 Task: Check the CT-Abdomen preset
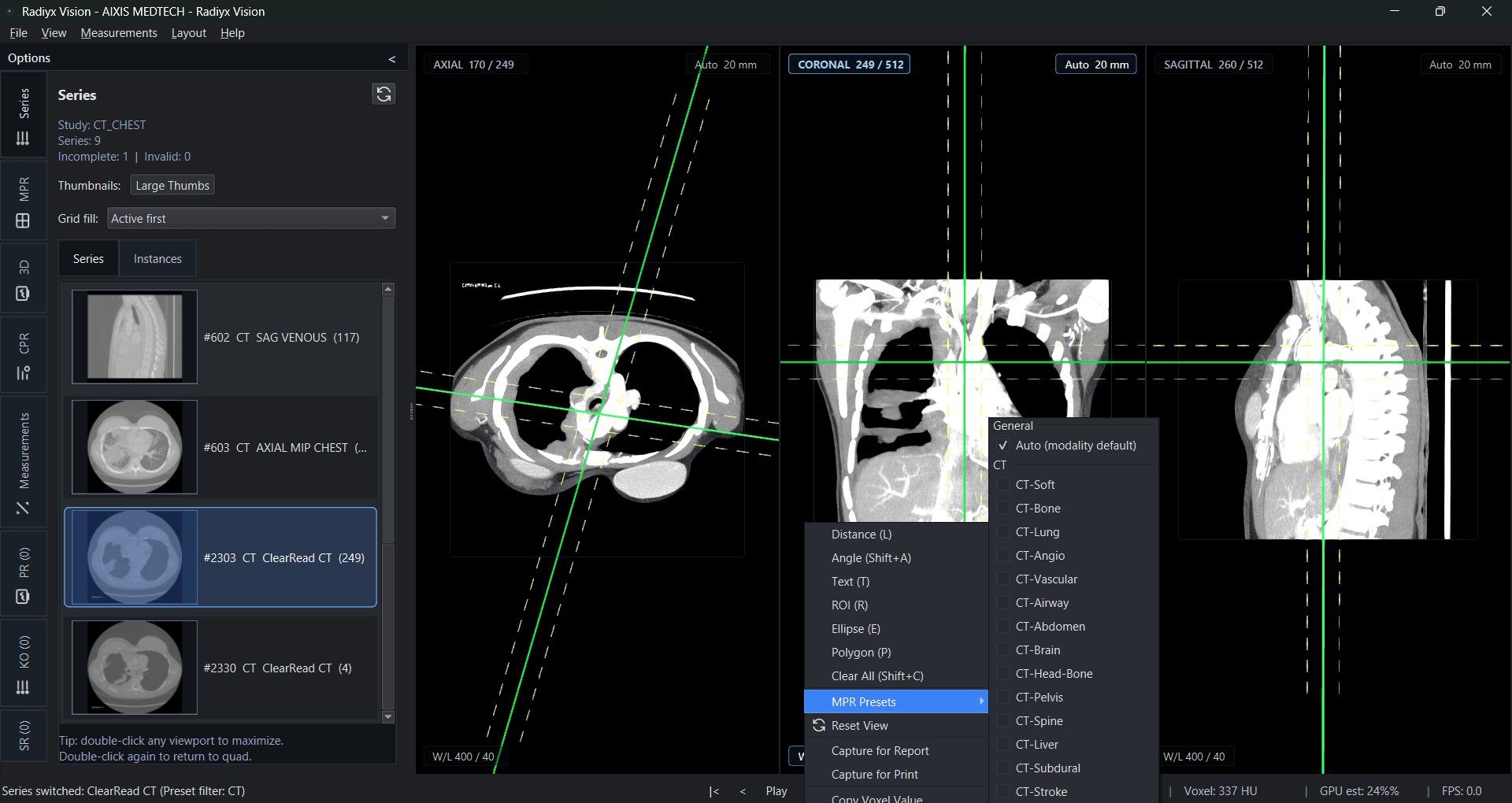[x=1003, y=627]
